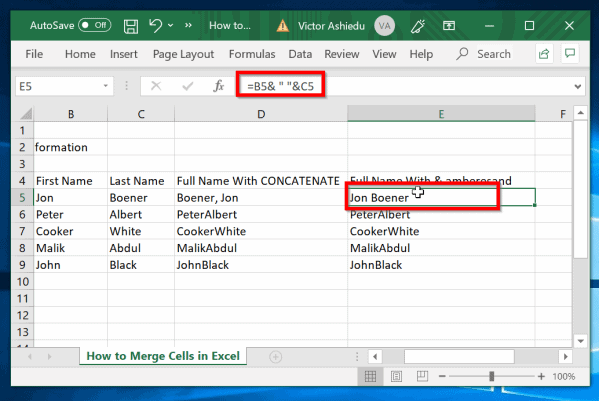
Task: Open the Formulas ribbon tab
Action: coord(252,54)
